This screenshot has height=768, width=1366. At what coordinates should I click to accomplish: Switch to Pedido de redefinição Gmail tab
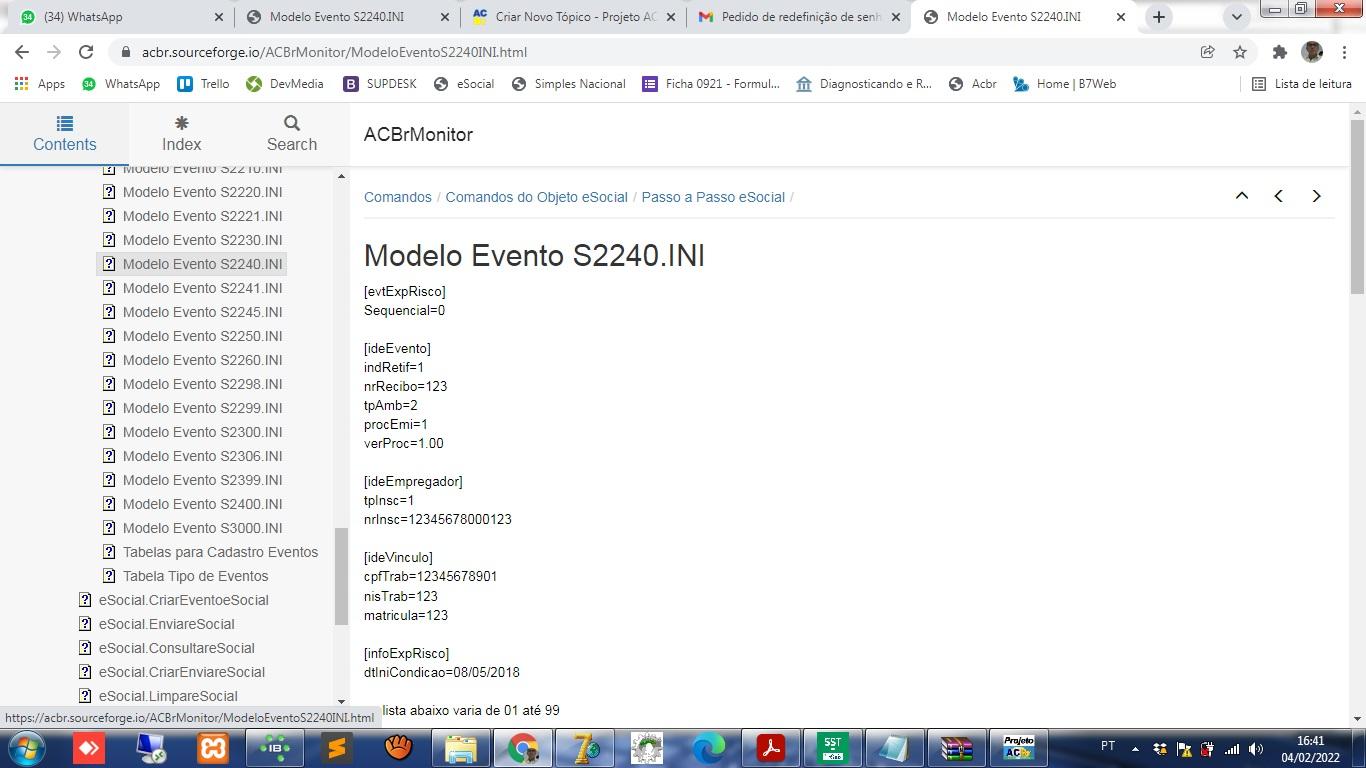click(x=800, y=17)
